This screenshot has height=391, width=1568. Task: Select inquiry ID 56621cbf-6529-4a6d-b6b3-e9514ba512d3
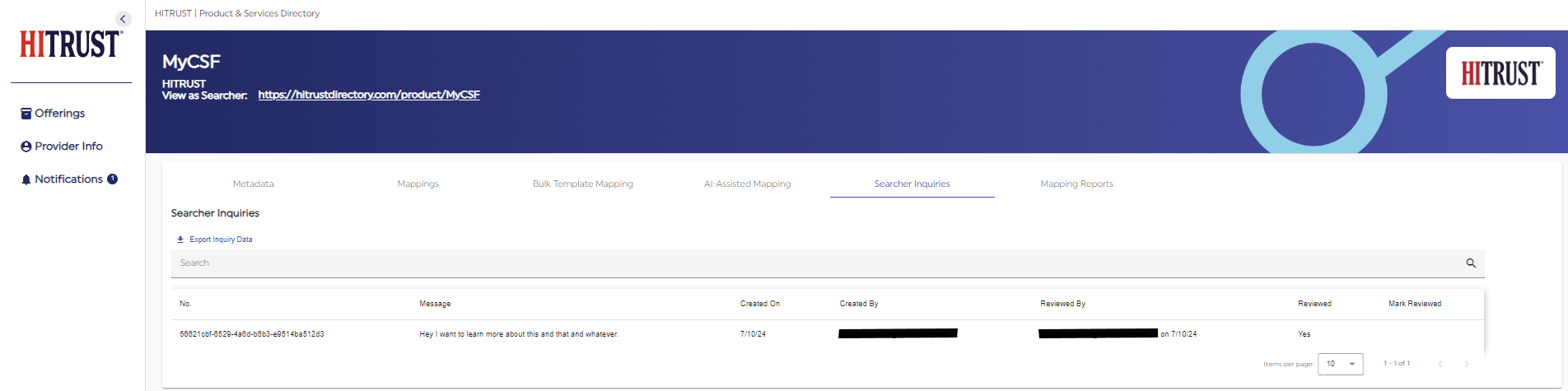pyautogui.click(x=252, y=334)
